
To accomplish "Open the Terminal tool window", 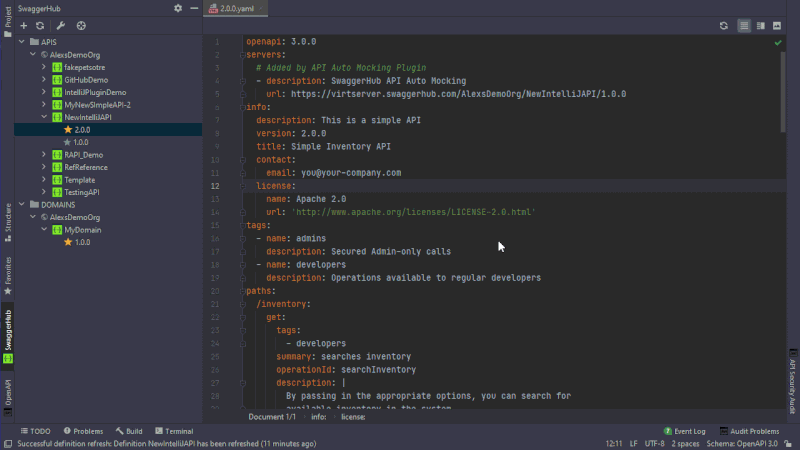I will click(x=174, y=431).
